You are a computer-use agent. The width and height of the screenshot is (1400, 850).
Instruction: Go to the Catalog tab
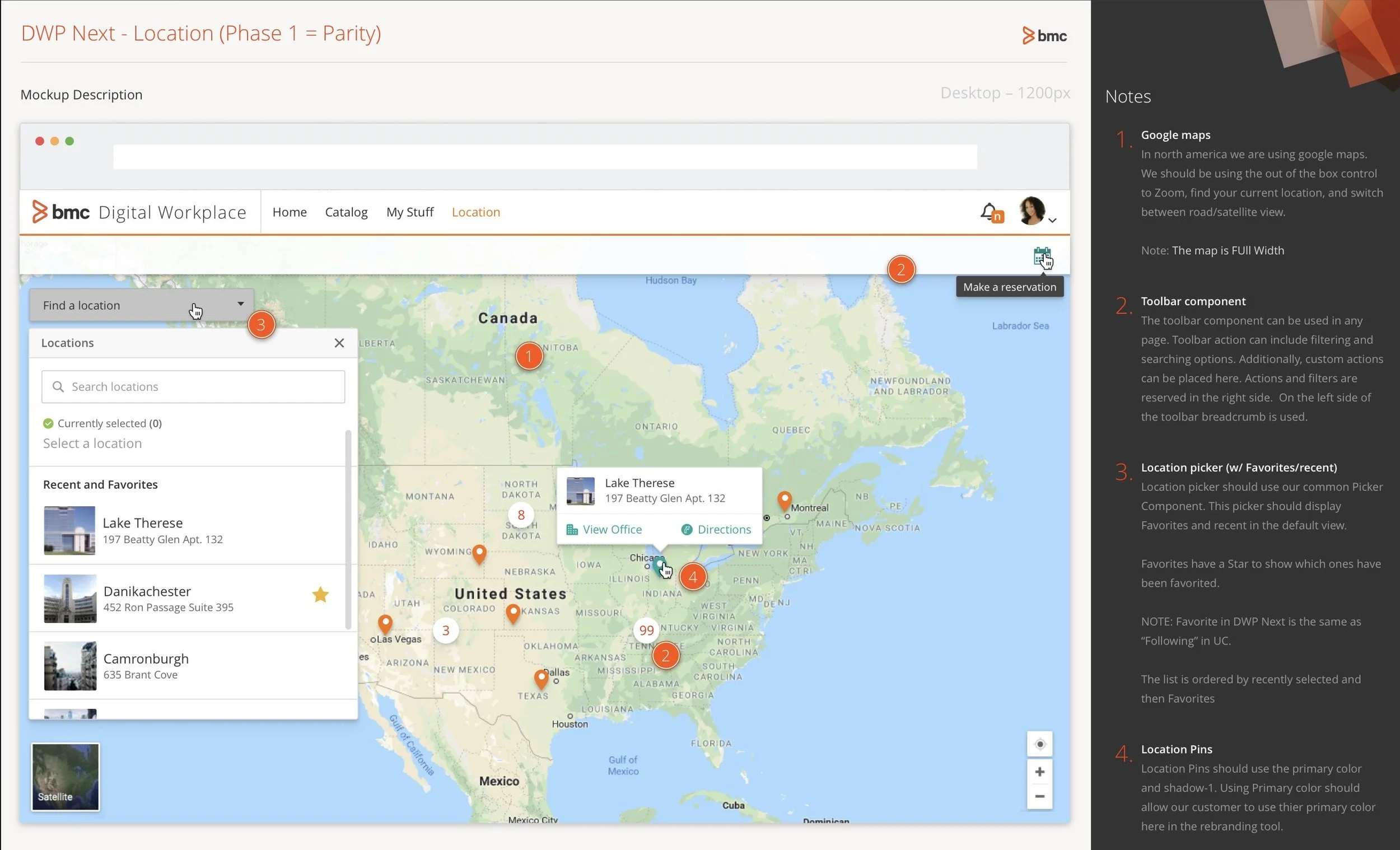(346, 212)
